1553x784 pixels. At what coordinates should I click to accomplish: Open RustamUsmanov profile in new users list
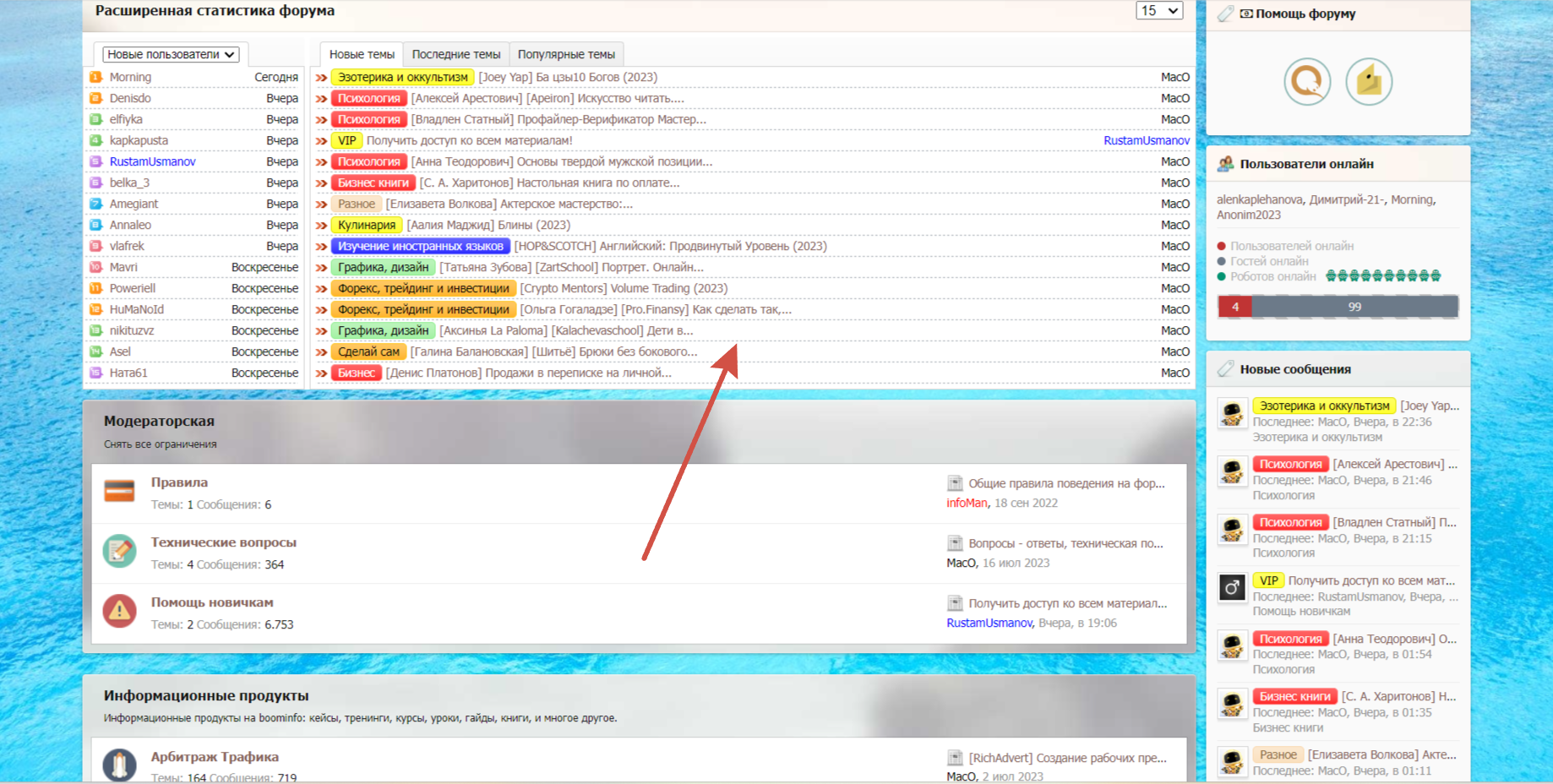(x=152, y=161)
